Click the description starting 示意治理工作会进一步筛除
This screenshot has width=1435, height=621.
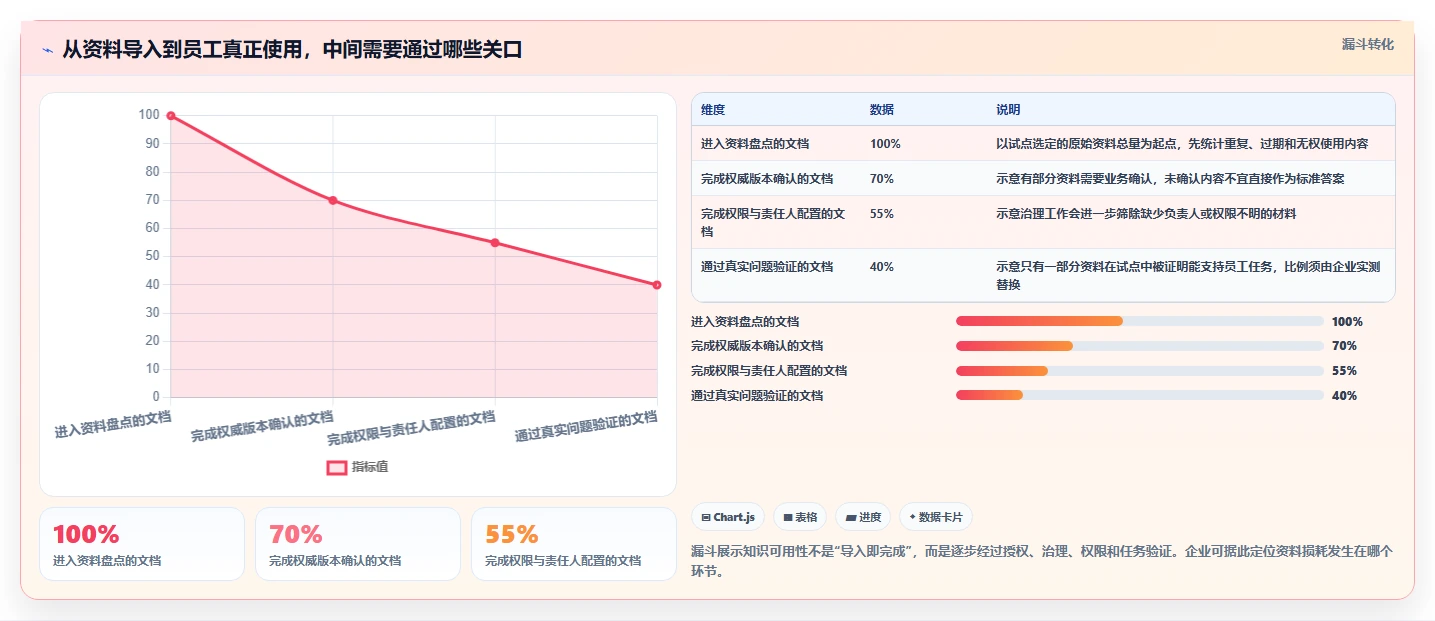(x=1146, y=214)
